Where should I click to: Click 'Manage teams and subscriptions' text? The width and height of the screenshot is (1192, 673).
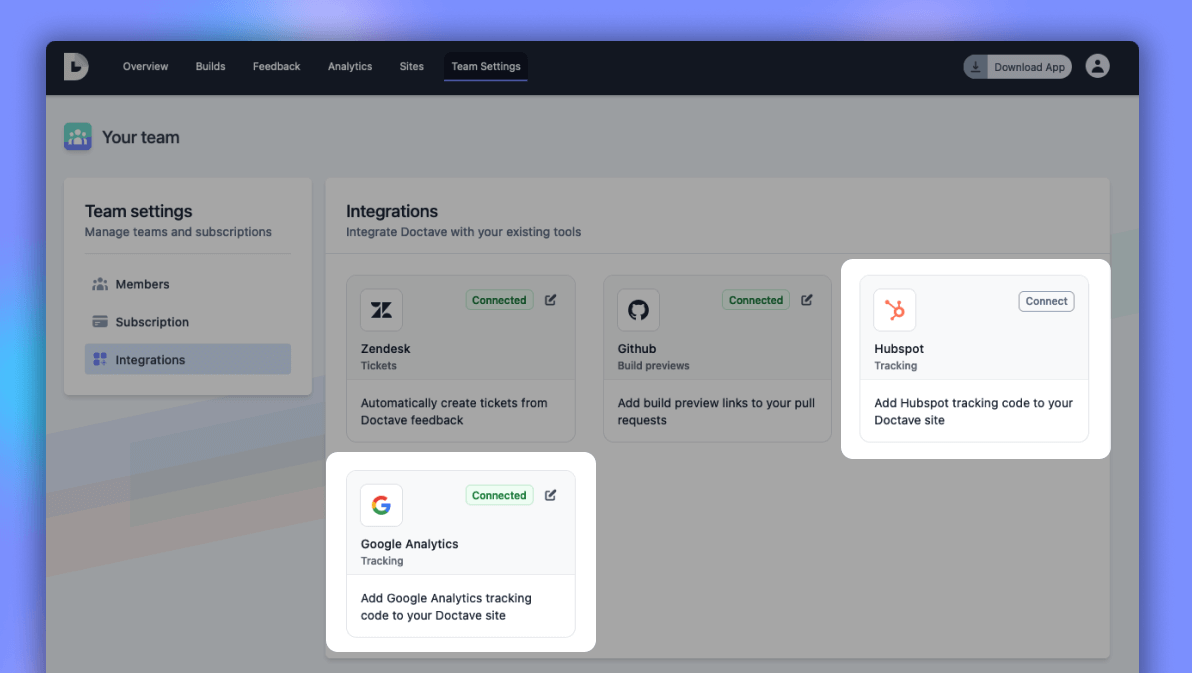coord(178,232)
